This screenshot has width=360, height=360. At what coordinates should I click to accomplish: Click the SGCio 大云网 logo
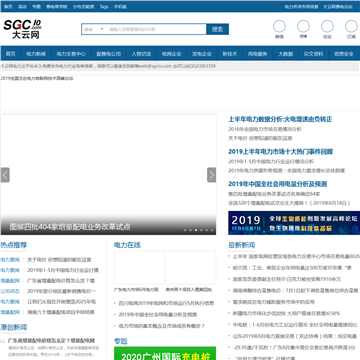pos(23,29)
